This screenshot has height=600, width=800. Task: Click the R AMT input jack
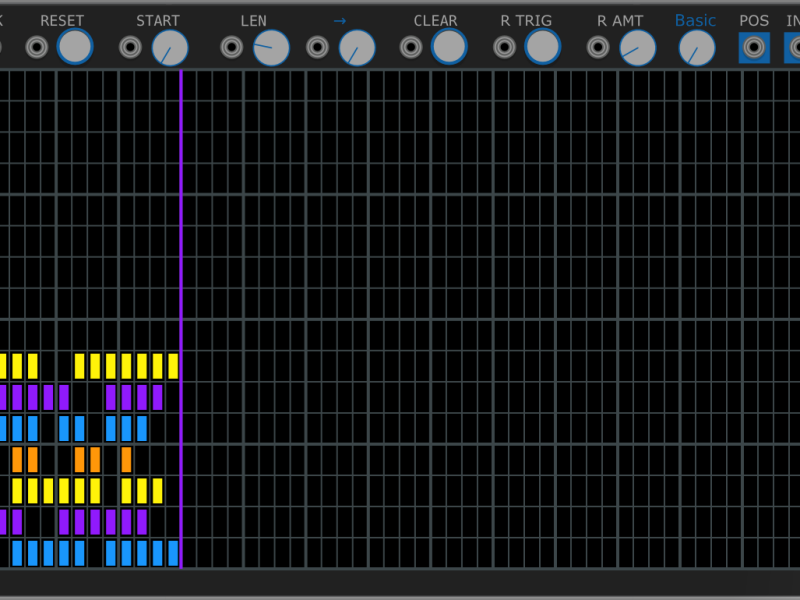click(x=598, y=47)
